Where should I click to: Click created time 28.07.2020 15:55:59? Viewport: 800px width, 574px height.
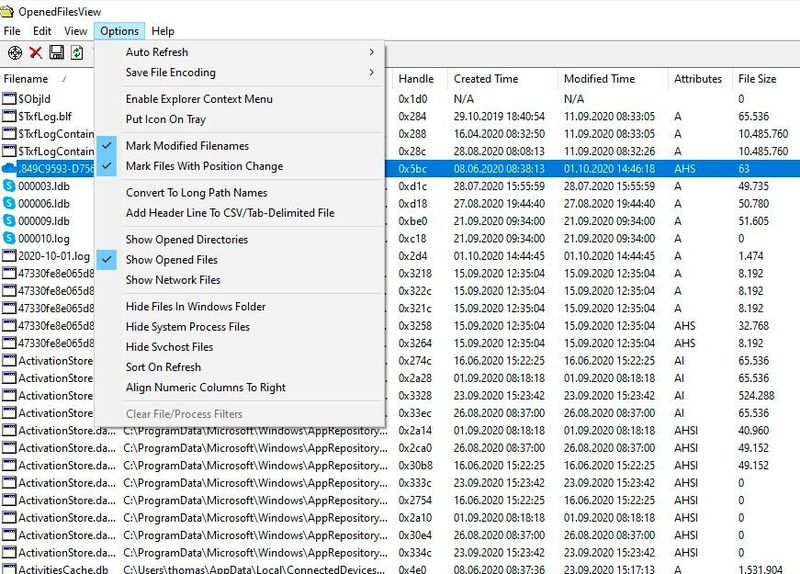[499, 186]
